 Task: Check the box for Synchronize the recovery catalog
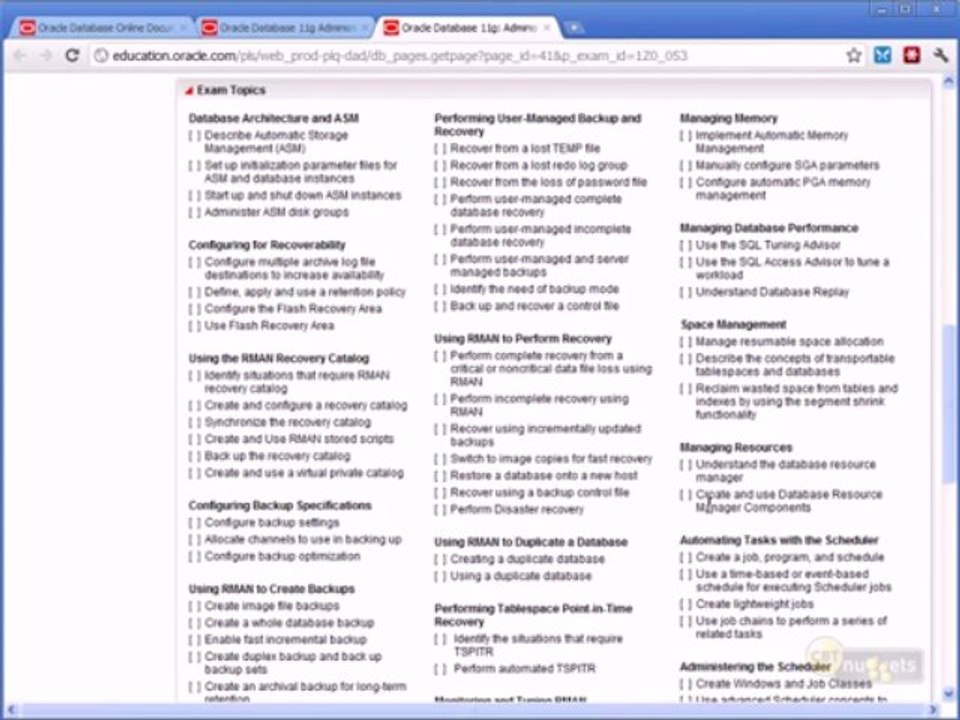click(x=195, y=422)
